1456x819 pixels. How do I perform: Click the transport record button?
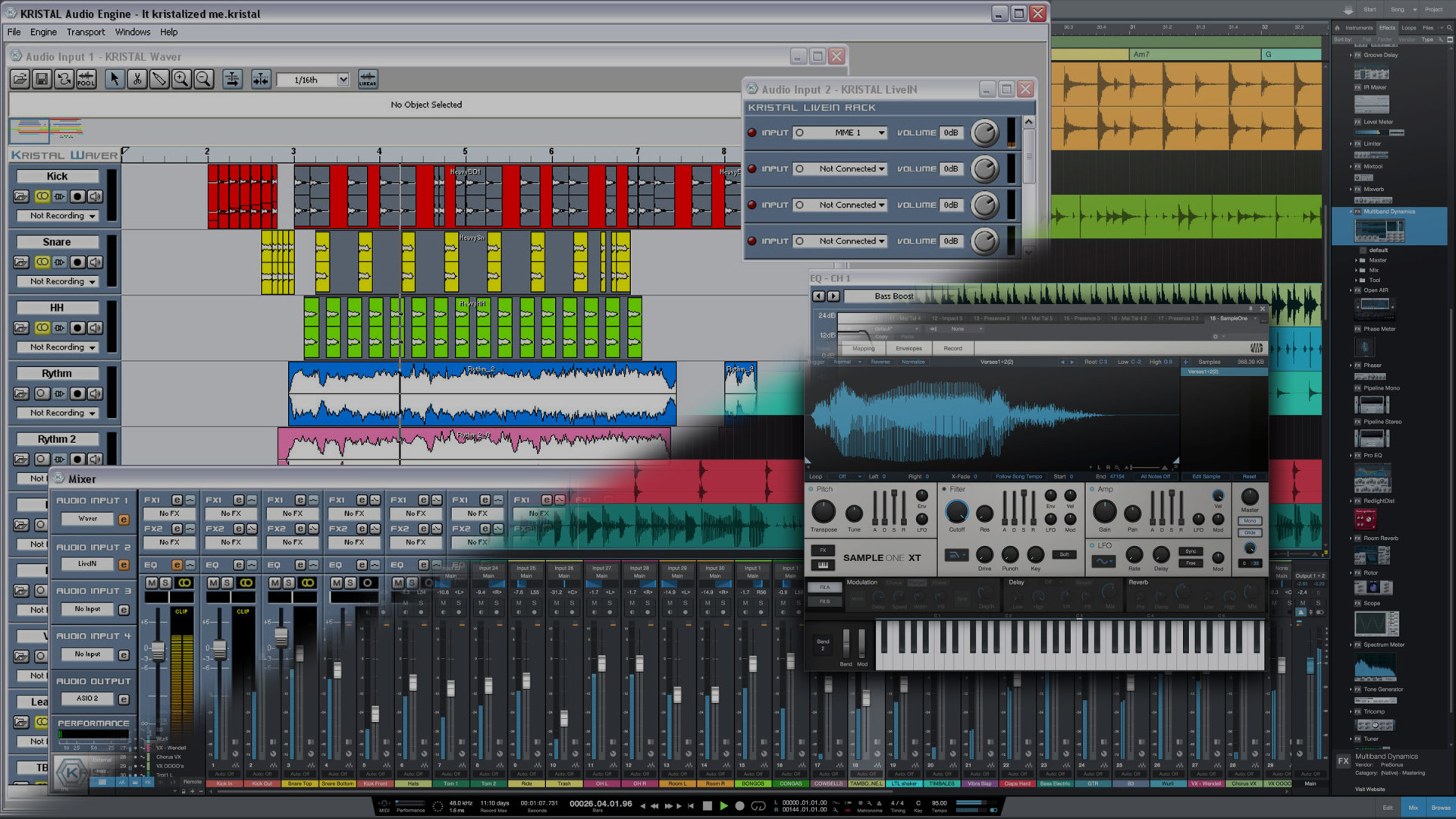click(x=740, y=806)
